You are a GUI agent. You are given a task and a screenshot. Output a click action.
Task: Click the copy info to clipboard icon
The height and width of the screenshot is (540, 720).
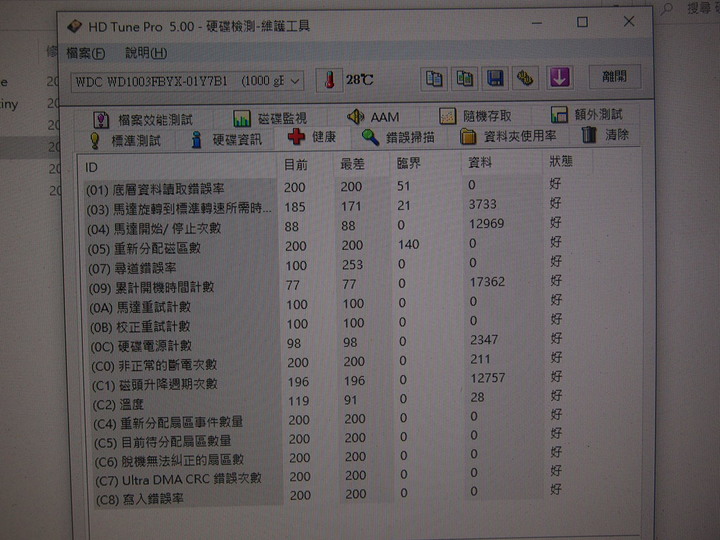click(433, 78)
